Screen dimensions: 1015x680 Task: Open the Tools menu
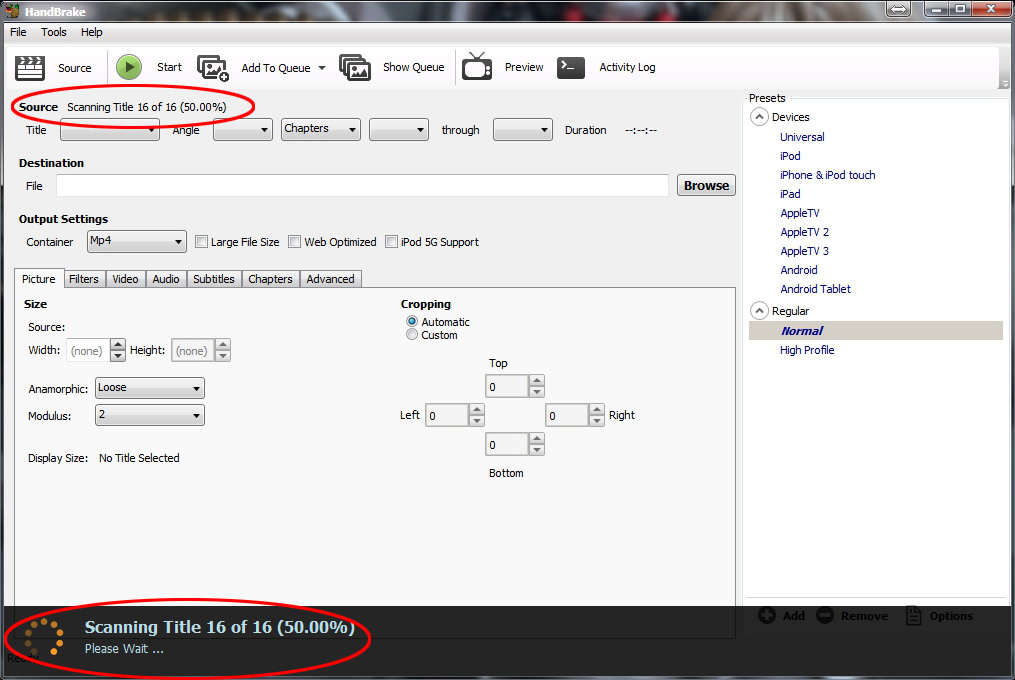tap(54, 32)
